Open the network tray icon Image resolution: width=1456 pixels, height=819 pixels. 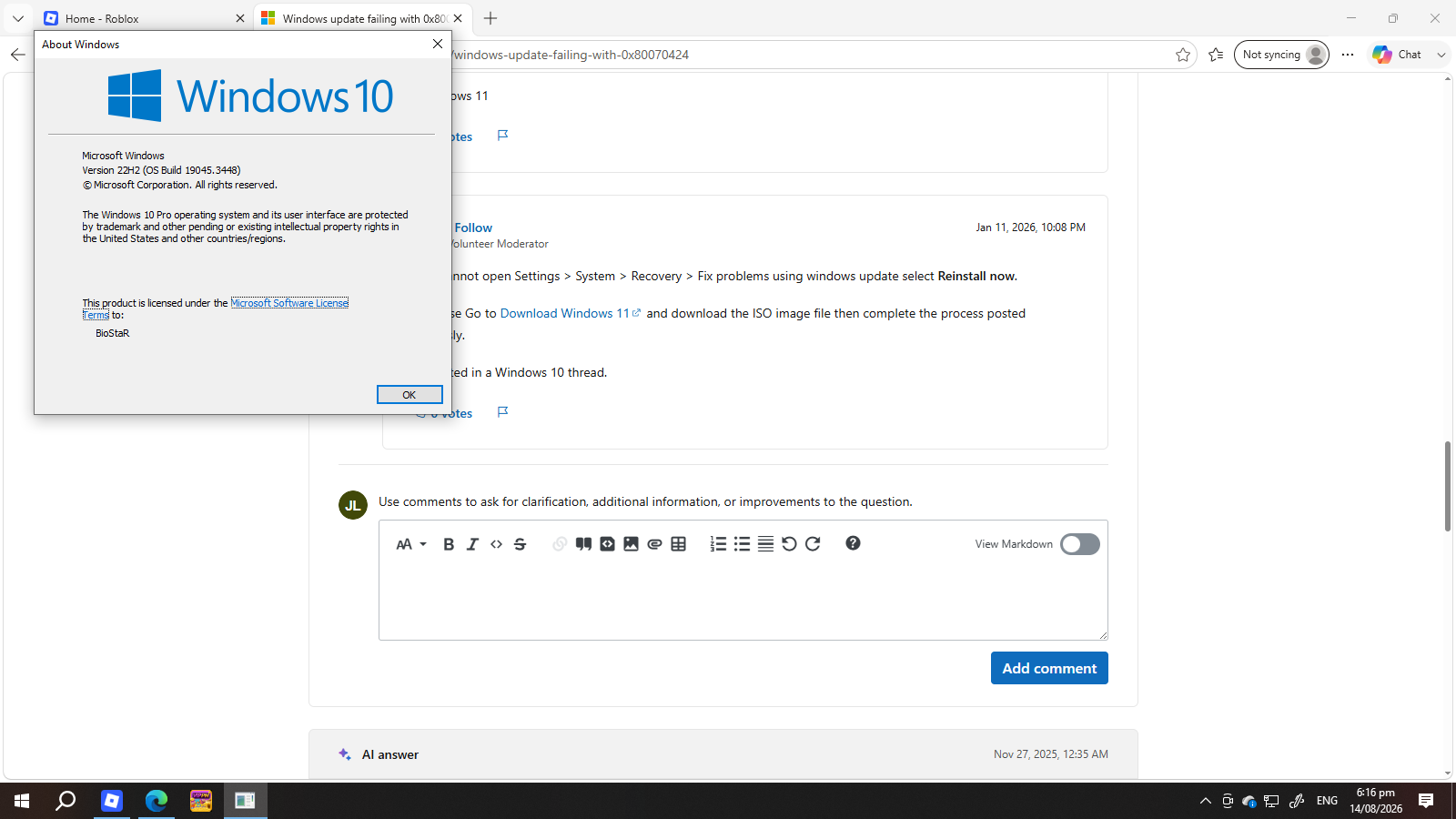[1271, 801]
